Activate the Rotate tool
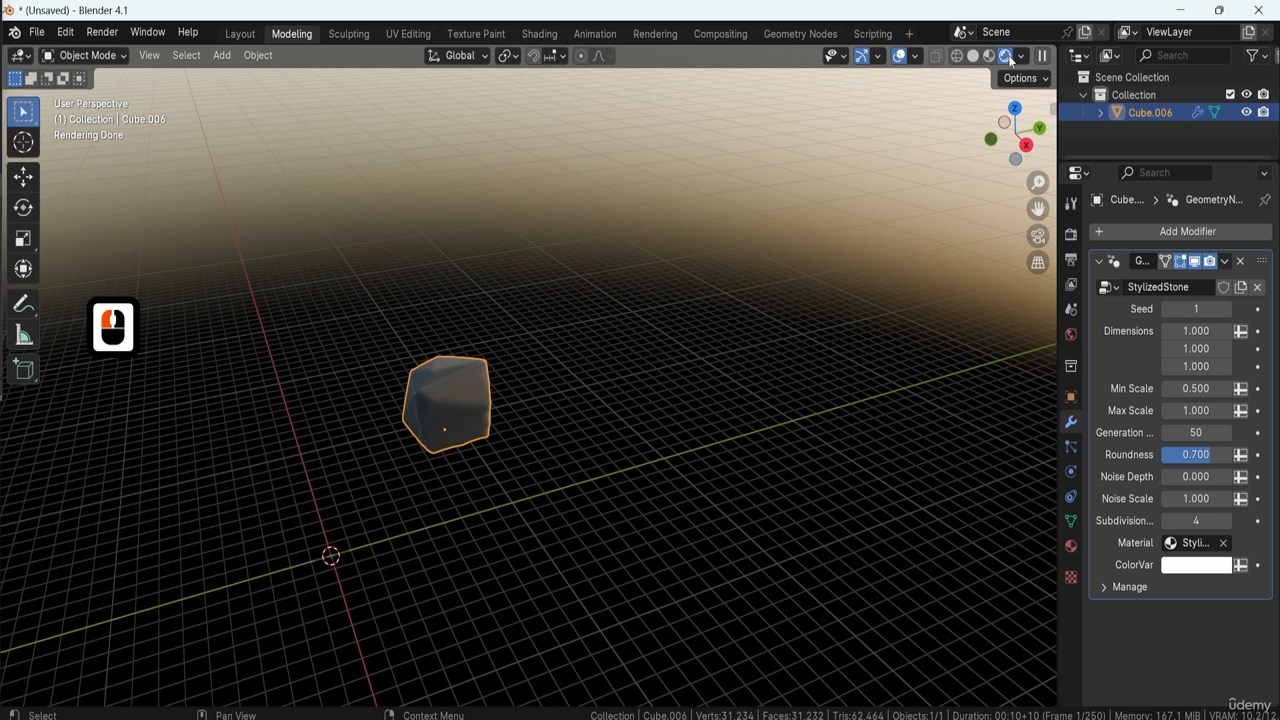Image resolution: width=1280 pixels, height=720 pixels. (23, 208)
